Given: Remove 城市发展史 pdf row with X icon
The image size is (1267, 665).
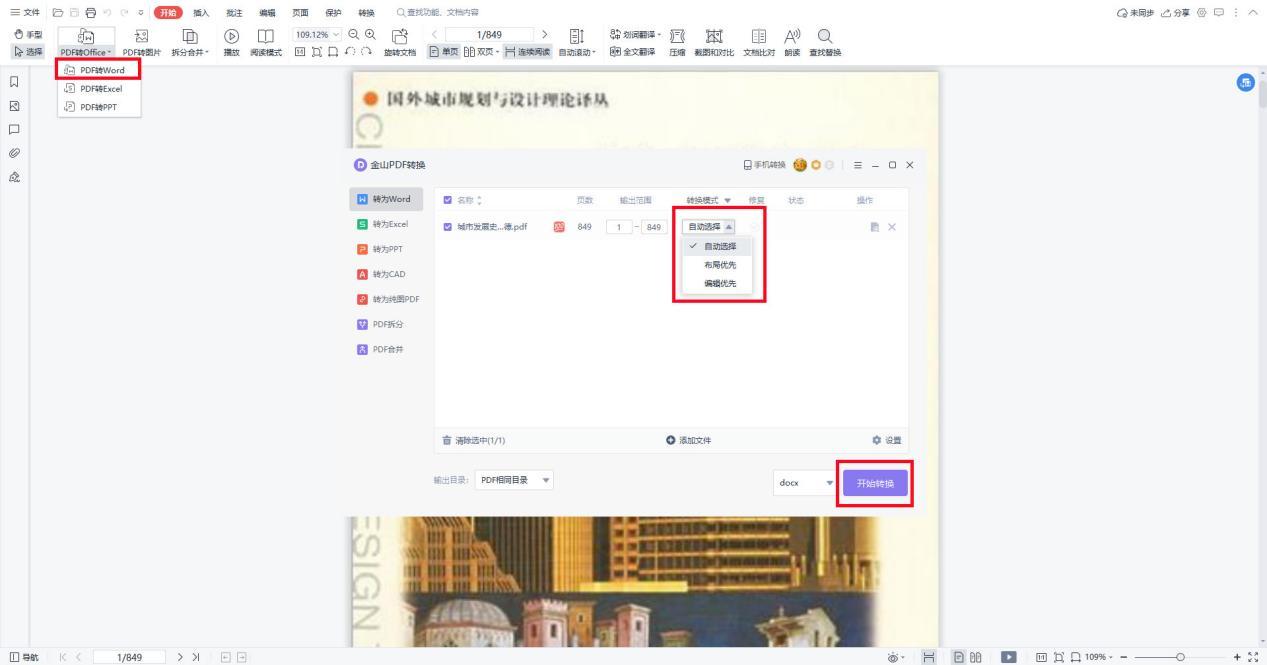Looking at the screenshot, I should click(892, 227).
